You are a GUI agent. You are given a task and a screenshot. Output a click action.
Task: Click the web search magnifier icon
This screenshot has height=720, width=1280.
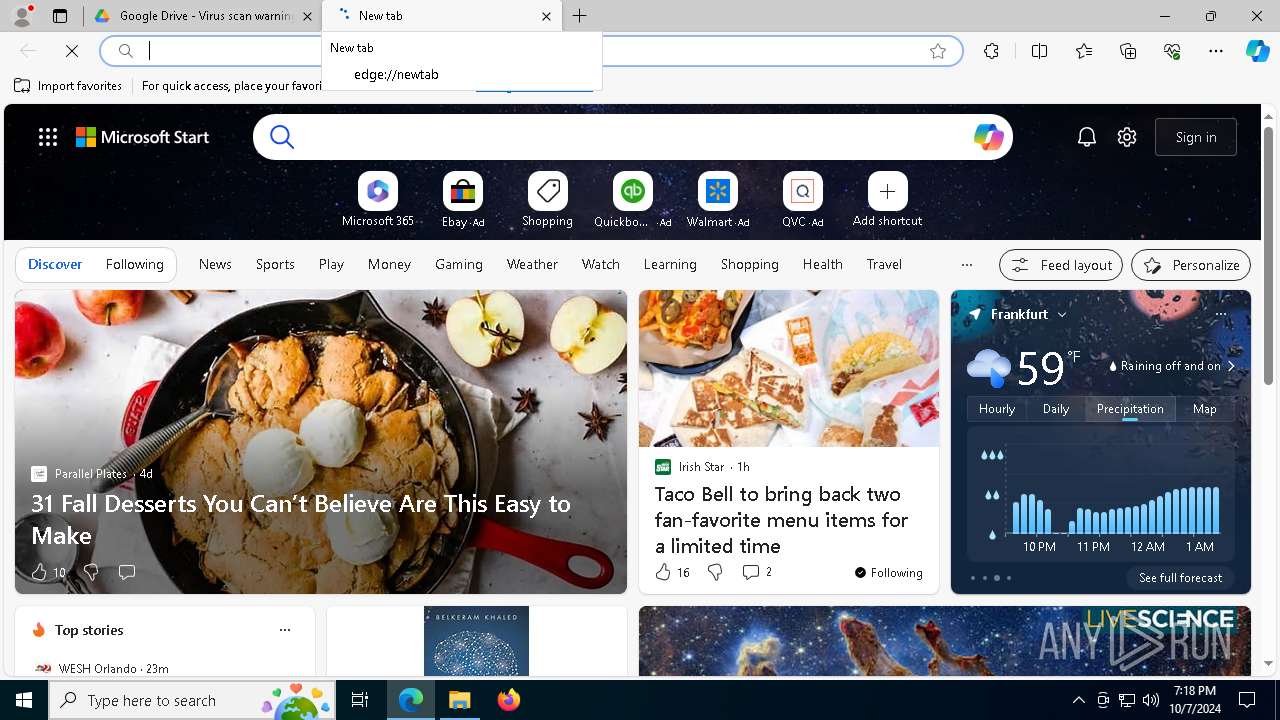point(282,137)
